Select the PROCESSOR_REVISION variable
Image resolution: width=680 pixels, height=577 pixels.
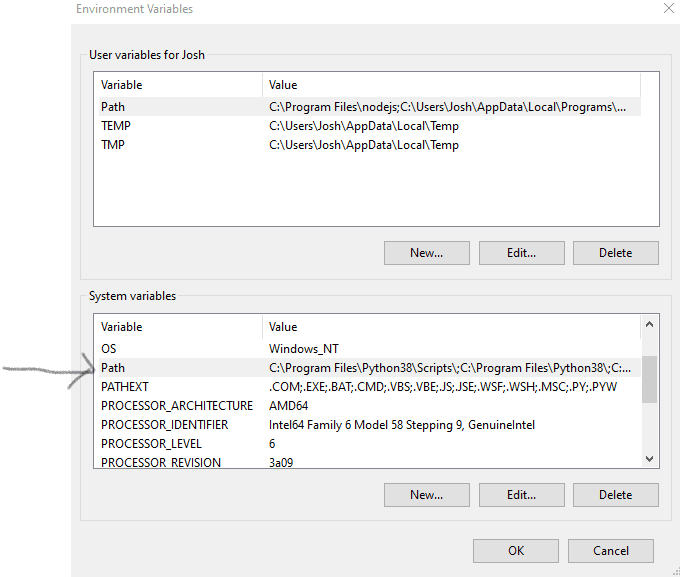(x=368, y=462)
